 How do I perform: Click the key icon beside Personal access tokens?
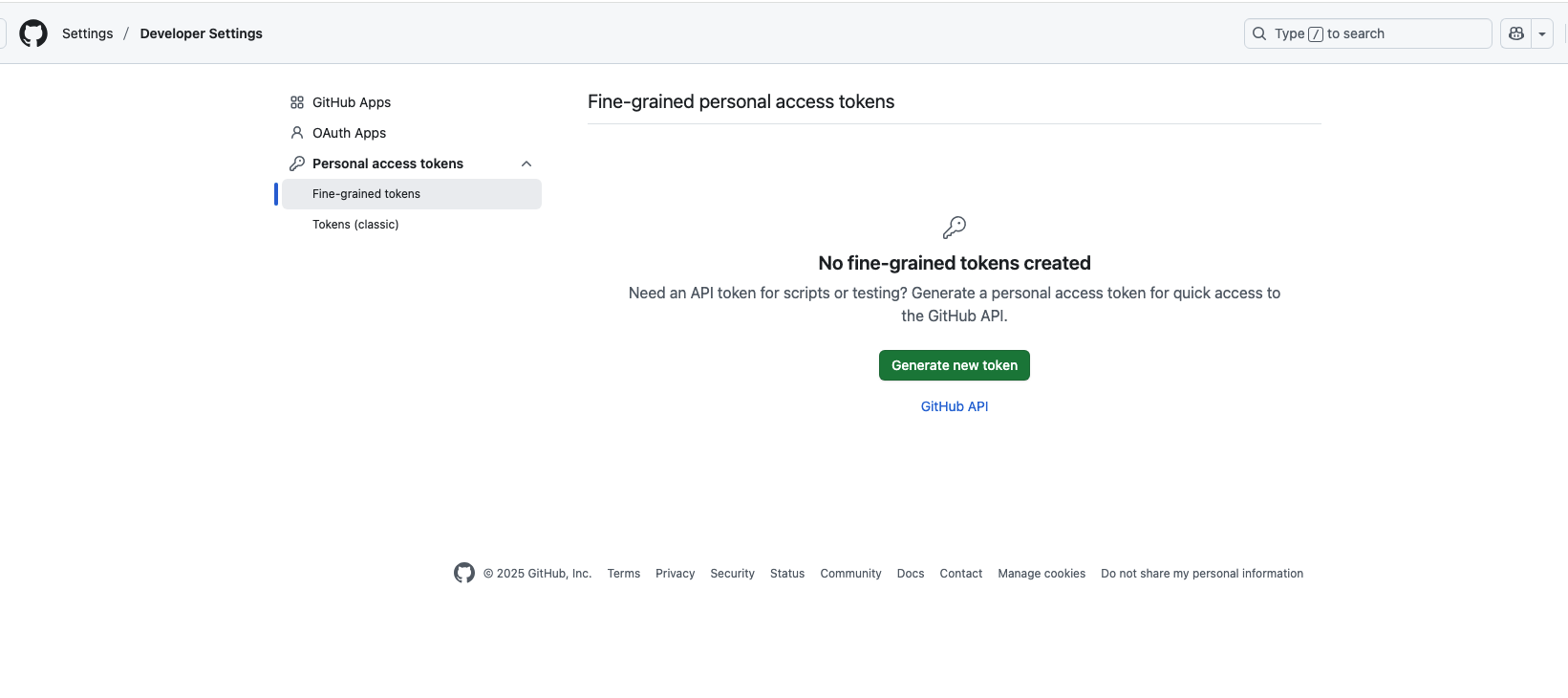tap(297, 164)
